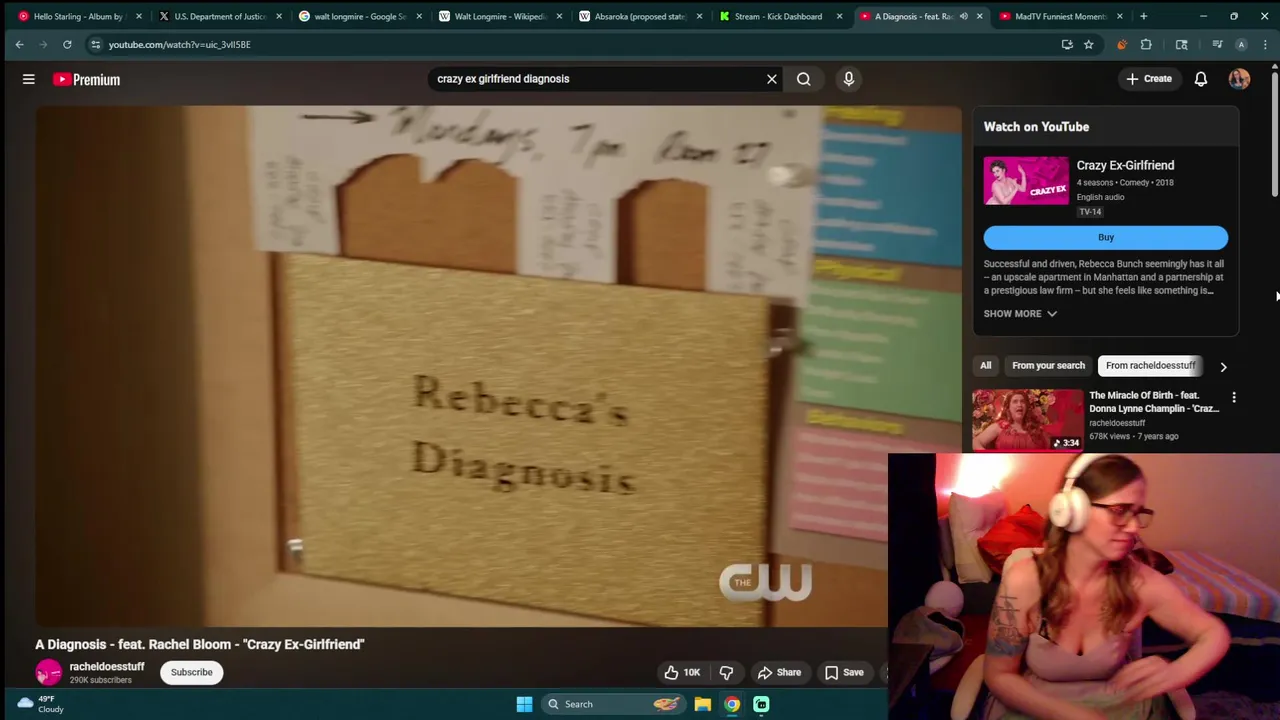Open the YouTube notifications bell

[1201, 79]
